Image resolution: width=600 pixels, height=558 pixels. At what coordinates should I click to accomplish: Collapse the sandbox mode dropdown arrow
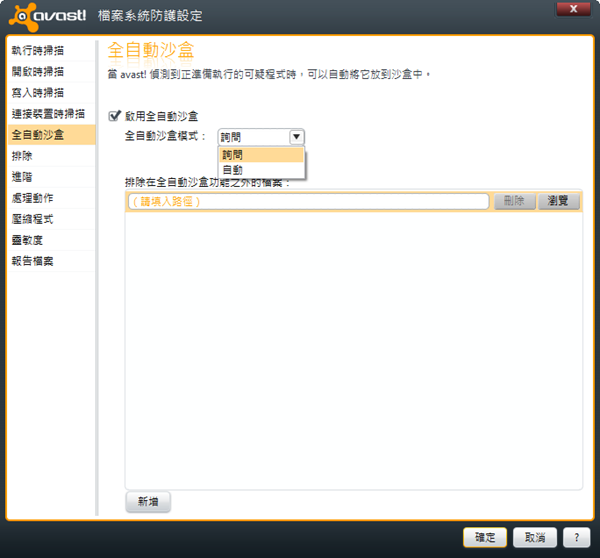[297, 137]
